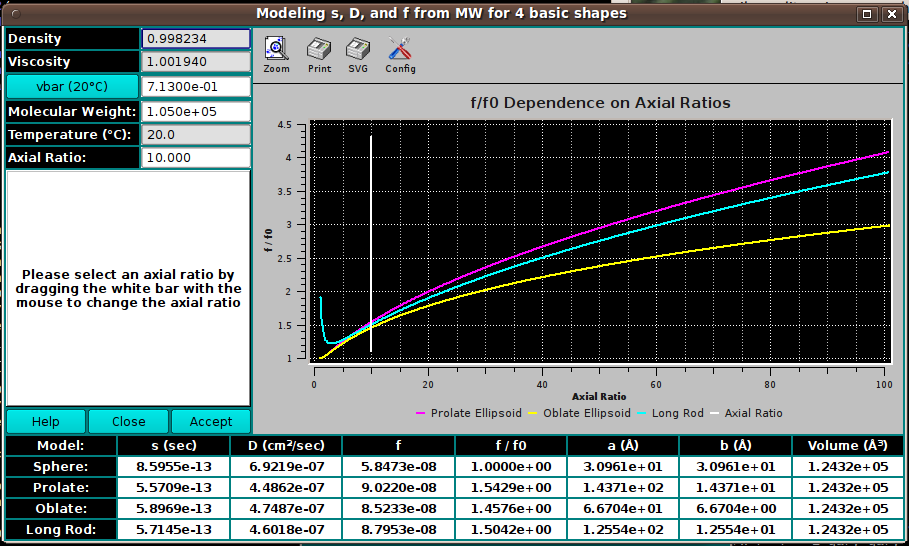Viewport: 909px width, 546px height.
Task: Select the Prolate s (sec) table cell
Action: click(x=174, y=487)
